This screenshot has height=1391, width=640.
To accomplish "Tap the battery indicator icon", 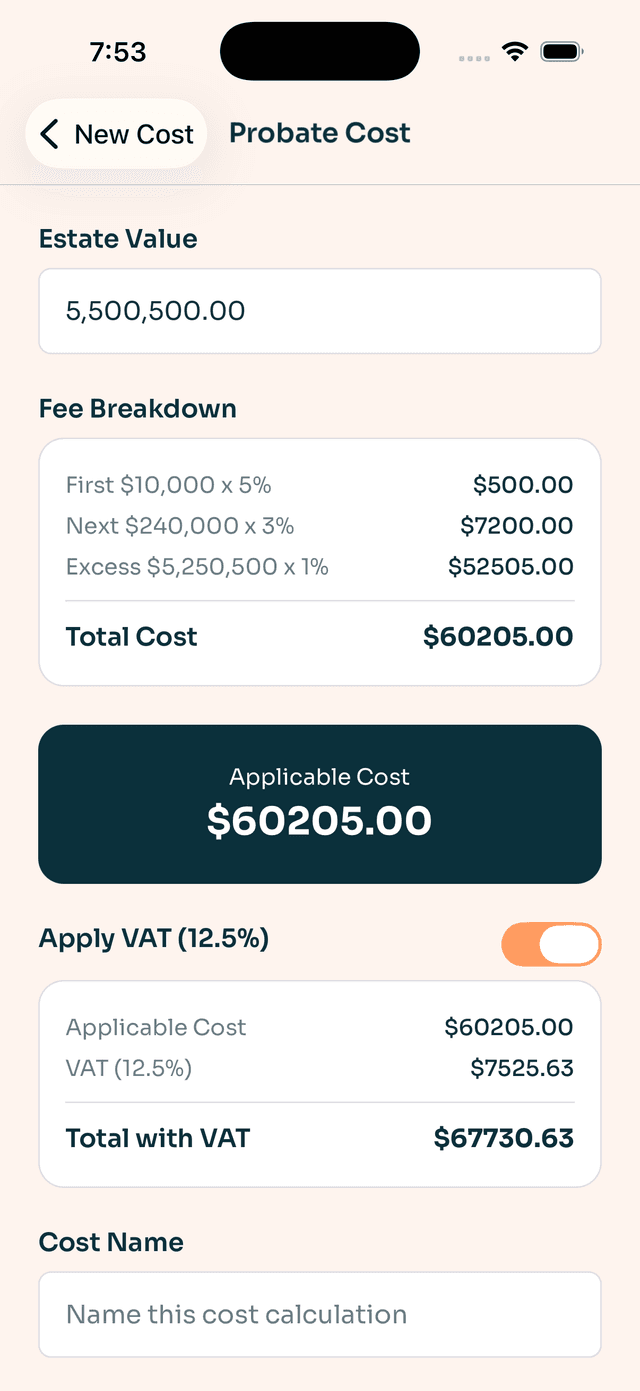I will tap(561, 50).
